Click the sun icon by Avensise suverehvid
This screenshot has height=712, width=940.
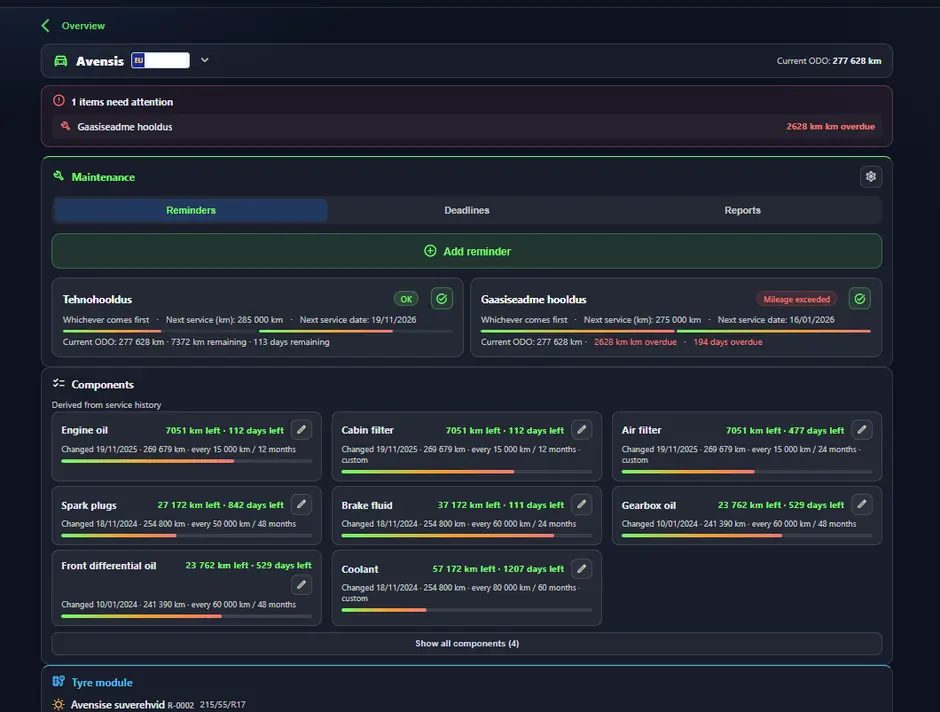(x=58, y=705)
